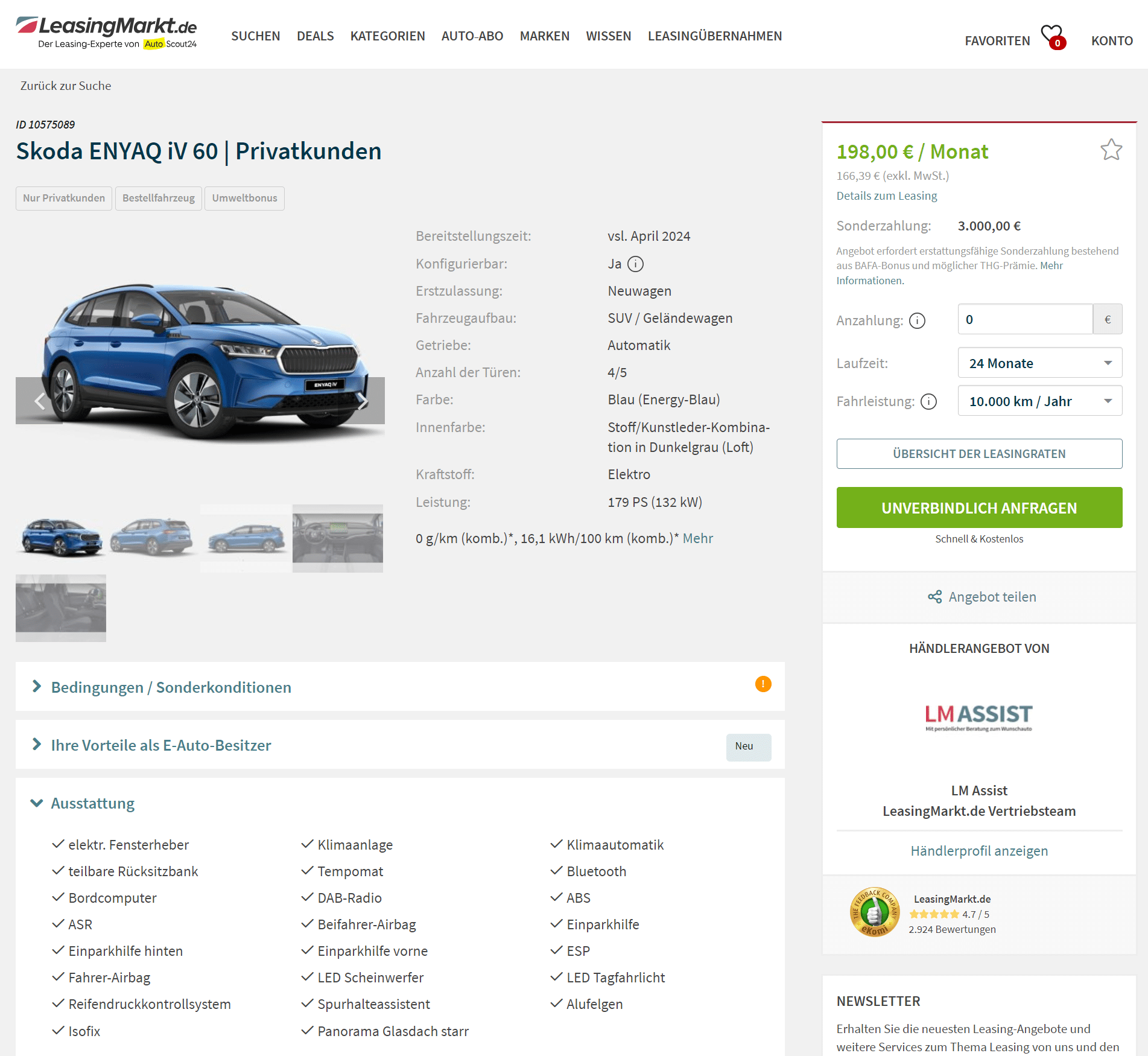
Task: Click the Nur Privatkunden tag
Action: point(64,198)
